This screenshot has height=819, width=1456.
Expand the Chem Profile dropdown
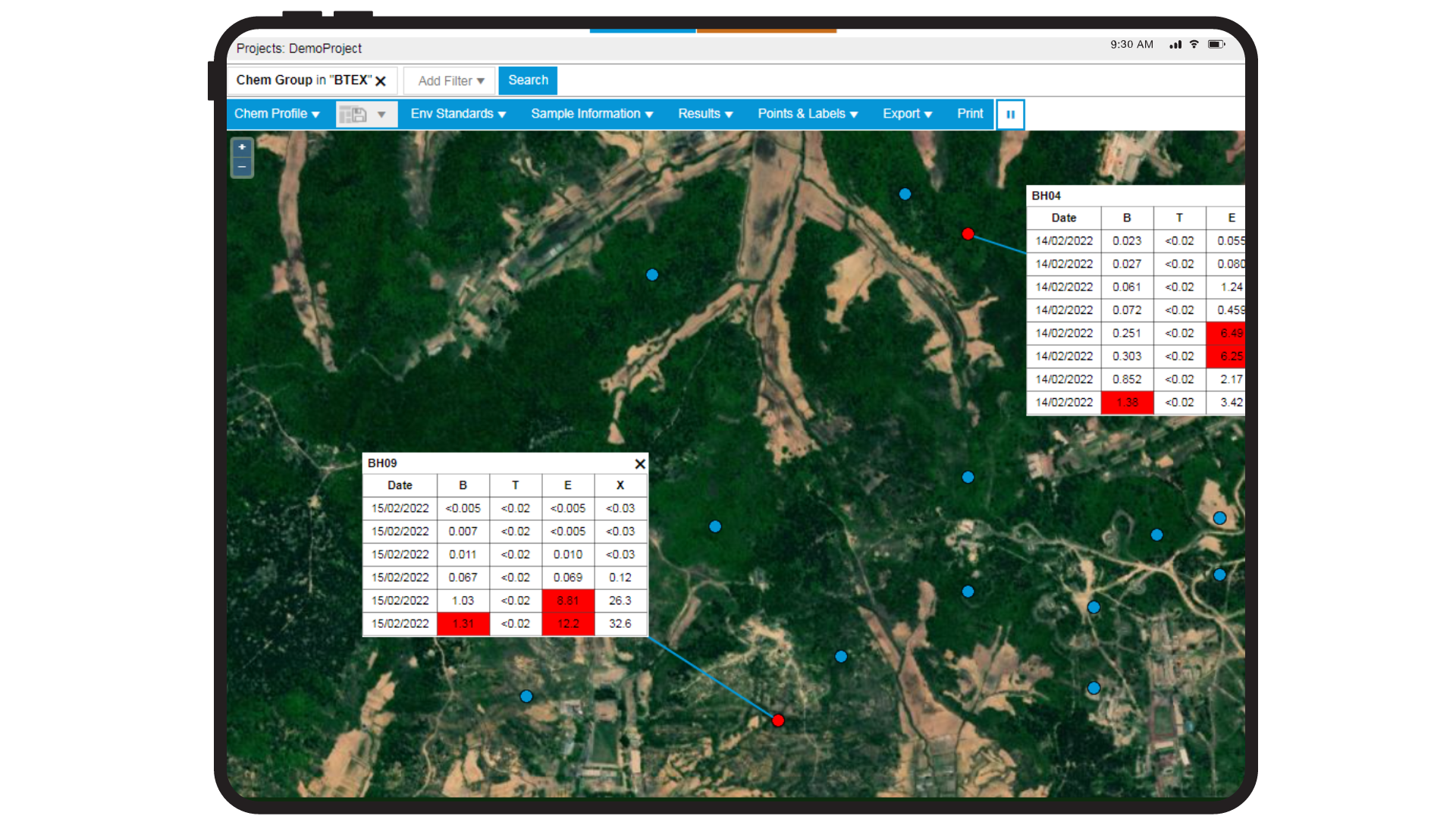pyautogui.click(x=277, y=114)
